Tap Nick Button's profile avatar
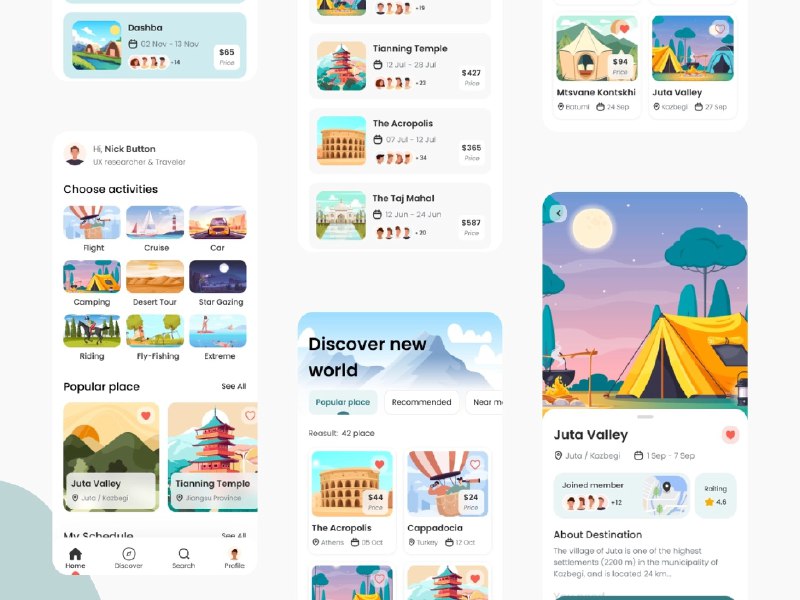Image resolution: width=800 pixels, height=600 pixels. click(75, 155)
